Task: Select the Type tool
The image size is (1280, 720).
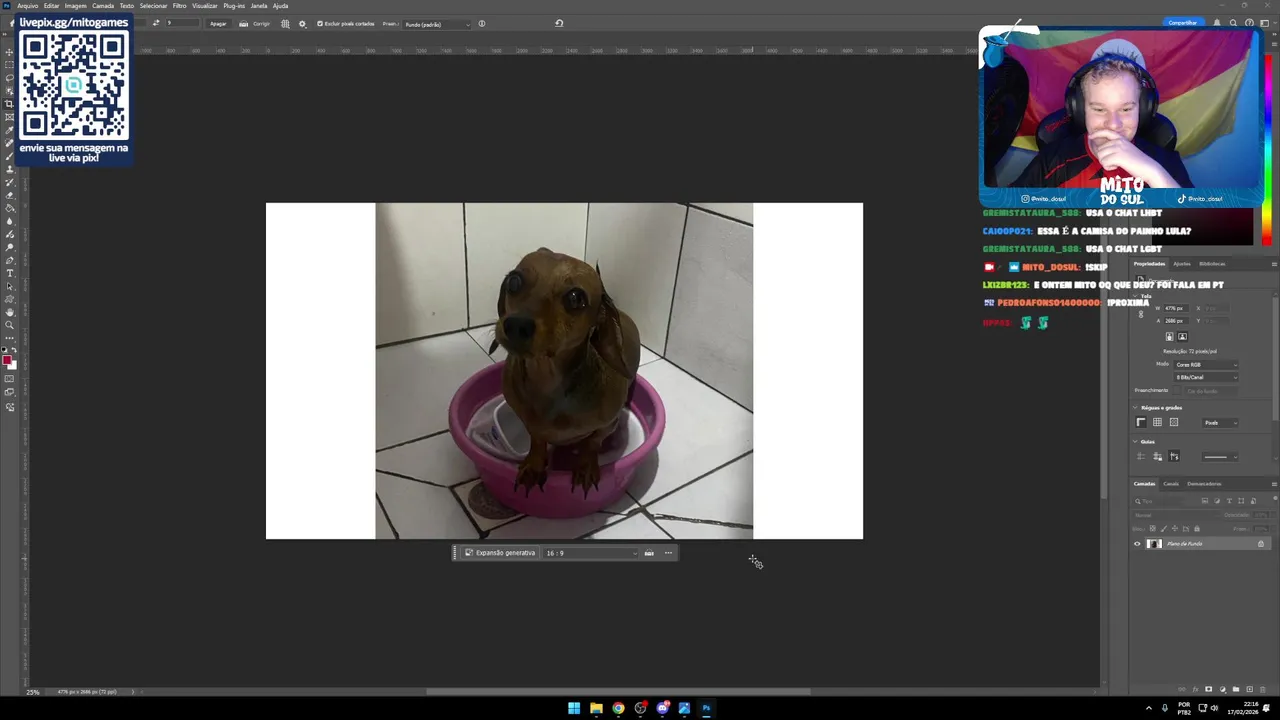Action: (x=10, y=273)
